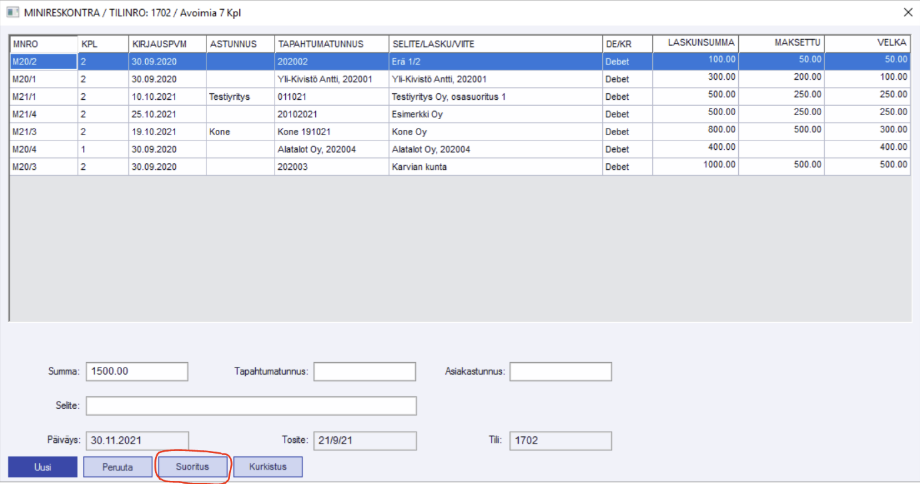Click the Suoritus button

click(194, 467)
